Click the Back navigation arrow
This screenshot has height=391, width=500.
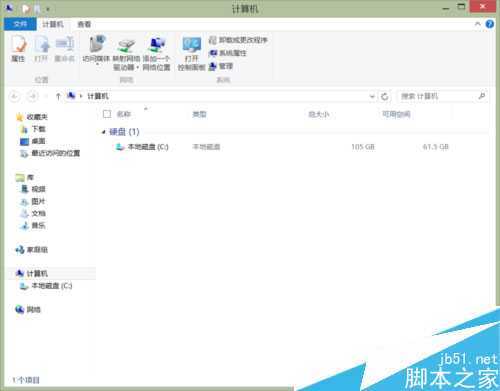tap(14, 96)
